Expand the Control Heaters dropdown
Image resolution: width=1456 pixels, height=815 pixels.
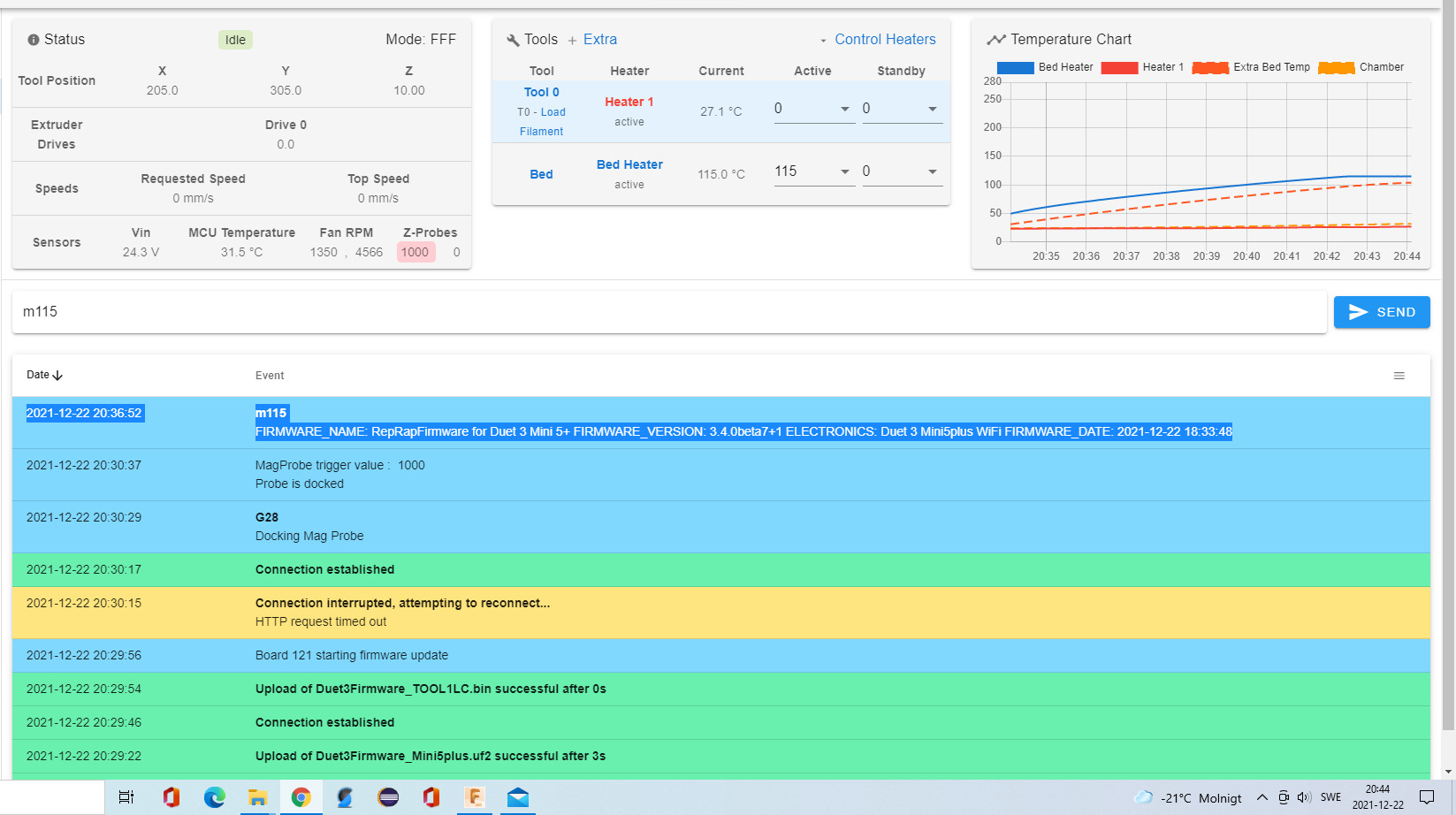click(x=877, y=40)
